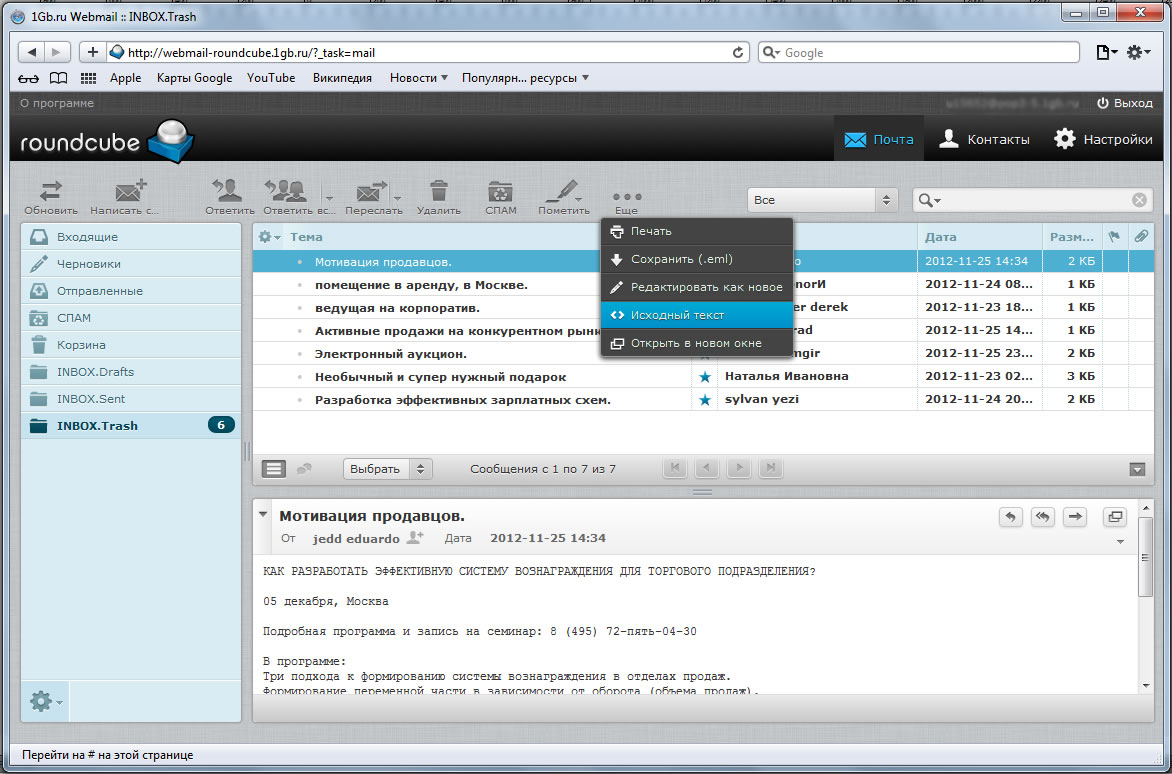Toggle list view mode button below message list
Viewport: 1172px width, 774px height.
(274, 468)
